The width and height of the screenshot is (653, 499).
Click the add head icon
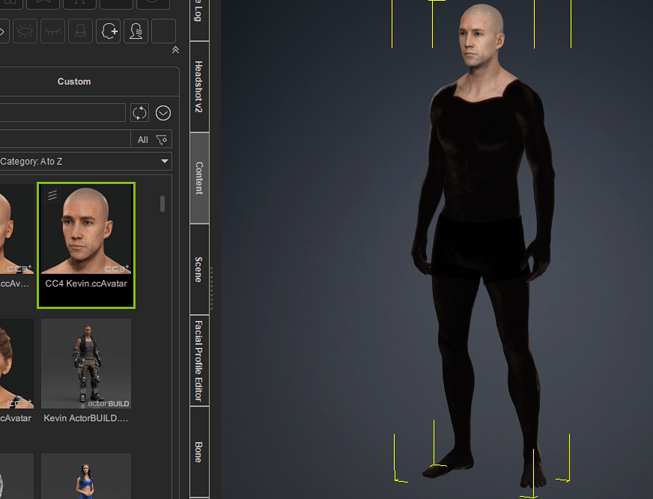click(108, 31)
